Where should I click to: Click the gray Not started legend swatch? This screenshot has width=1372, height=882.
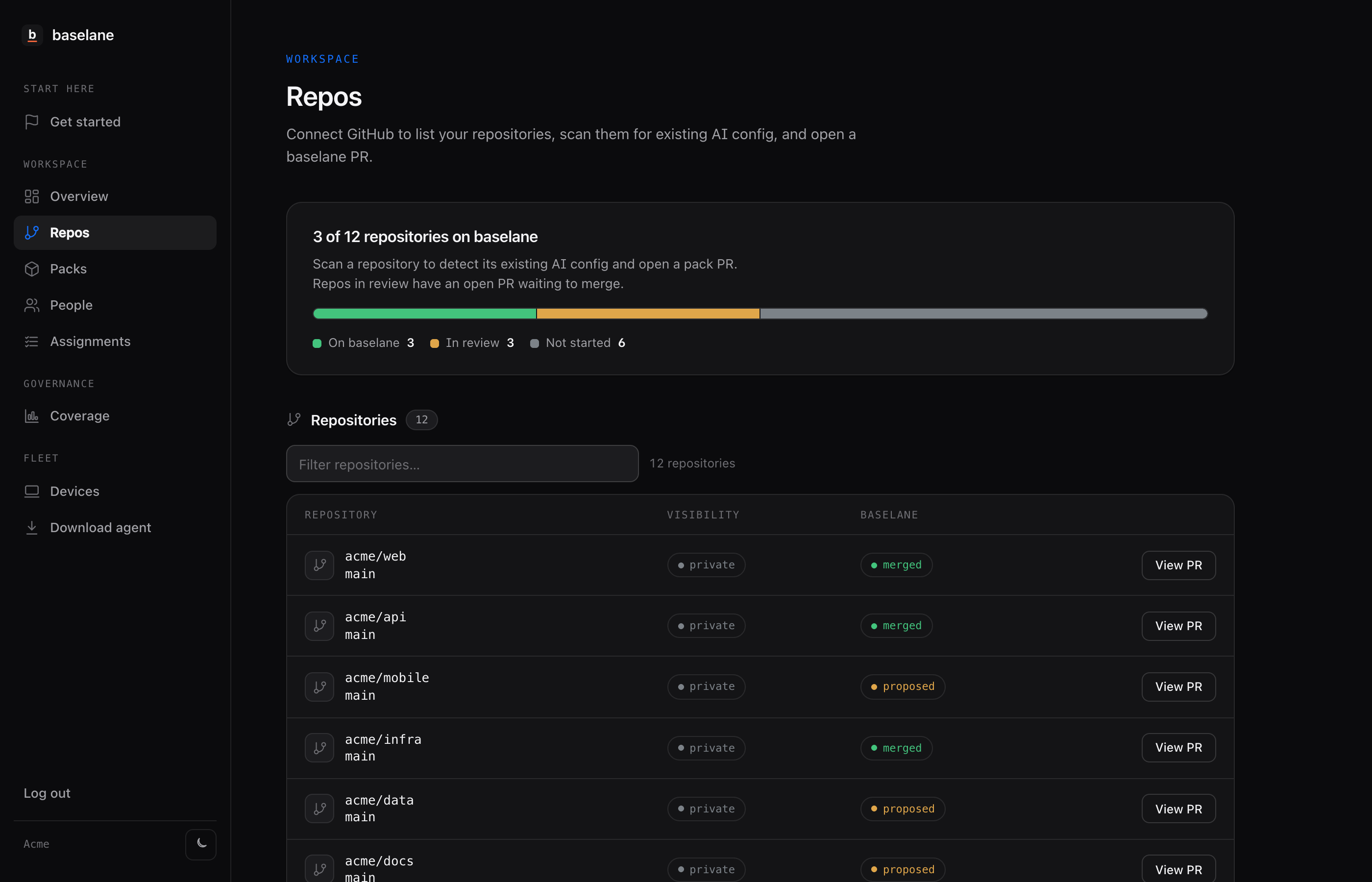click(534, 343)
